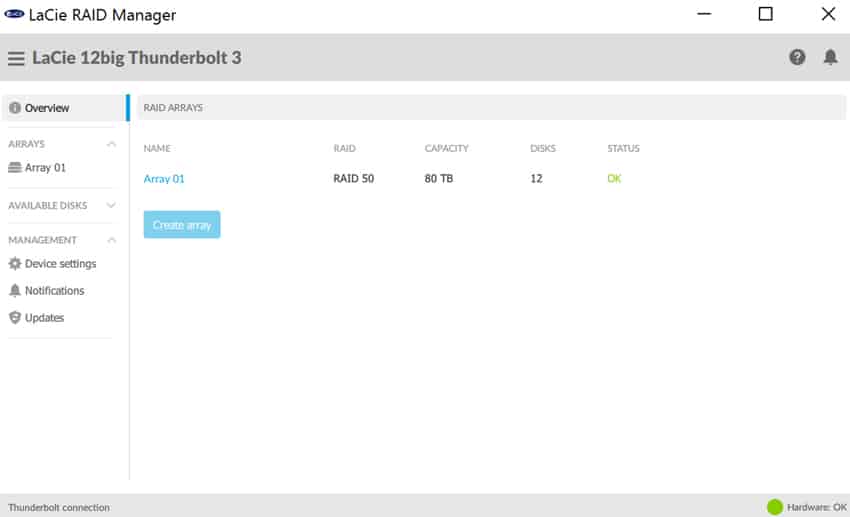Click Thunderbolt connection in the status bar
This screenshot has width=850, height=517.
click(x=59, y=508)
